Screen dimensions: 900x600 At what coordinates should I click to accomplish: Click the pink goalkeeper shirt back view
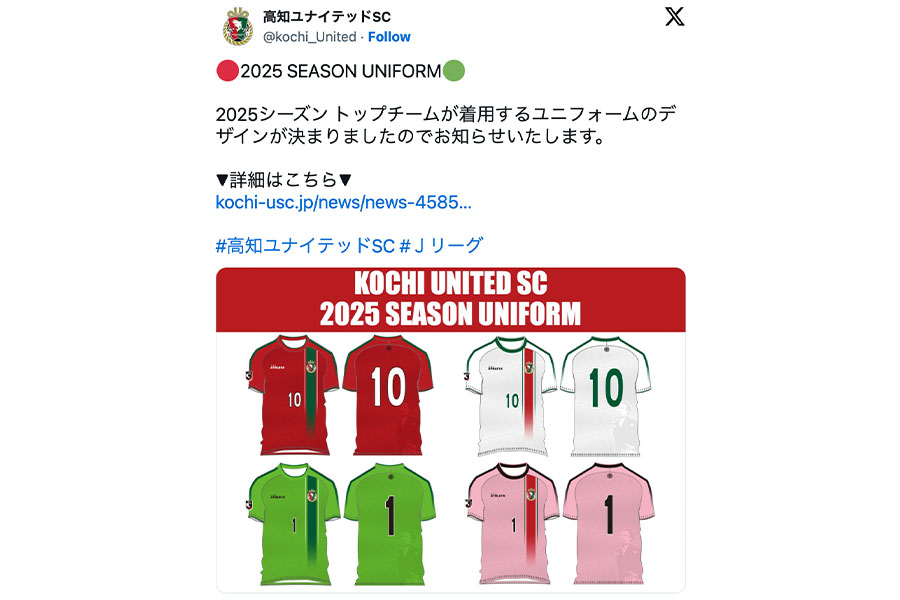coord(608,524)
